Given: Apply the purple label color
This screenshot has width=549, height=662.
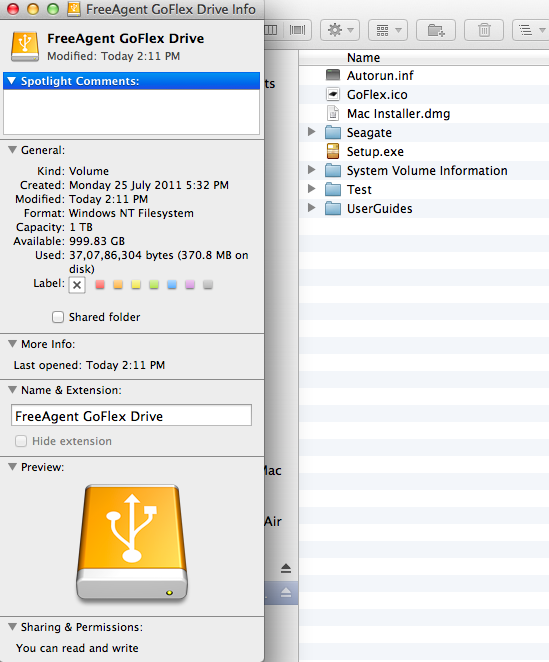Looking at the screenshot, I should 190,285.
